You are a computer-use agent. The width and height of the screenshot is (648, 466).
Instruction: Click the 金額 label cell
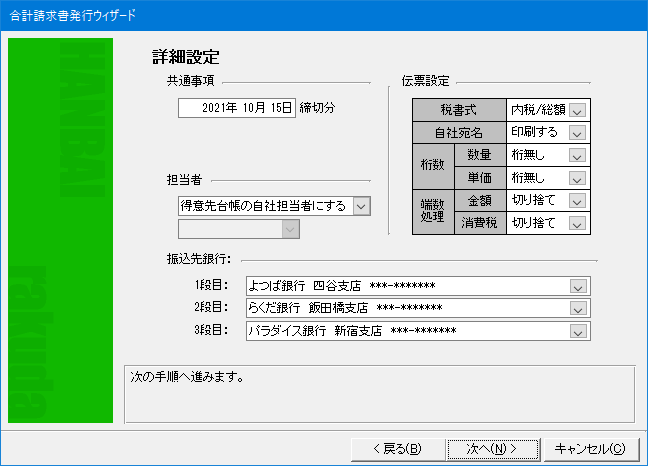tap(480, 201)
